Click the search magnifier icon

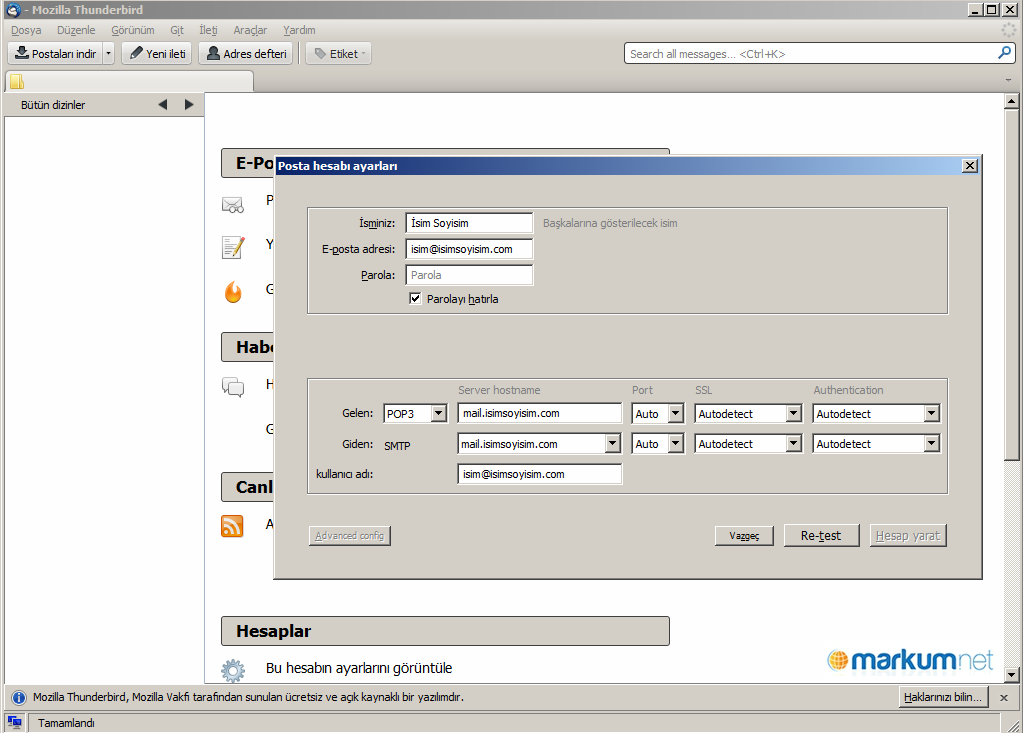(x=1005, y=53)
